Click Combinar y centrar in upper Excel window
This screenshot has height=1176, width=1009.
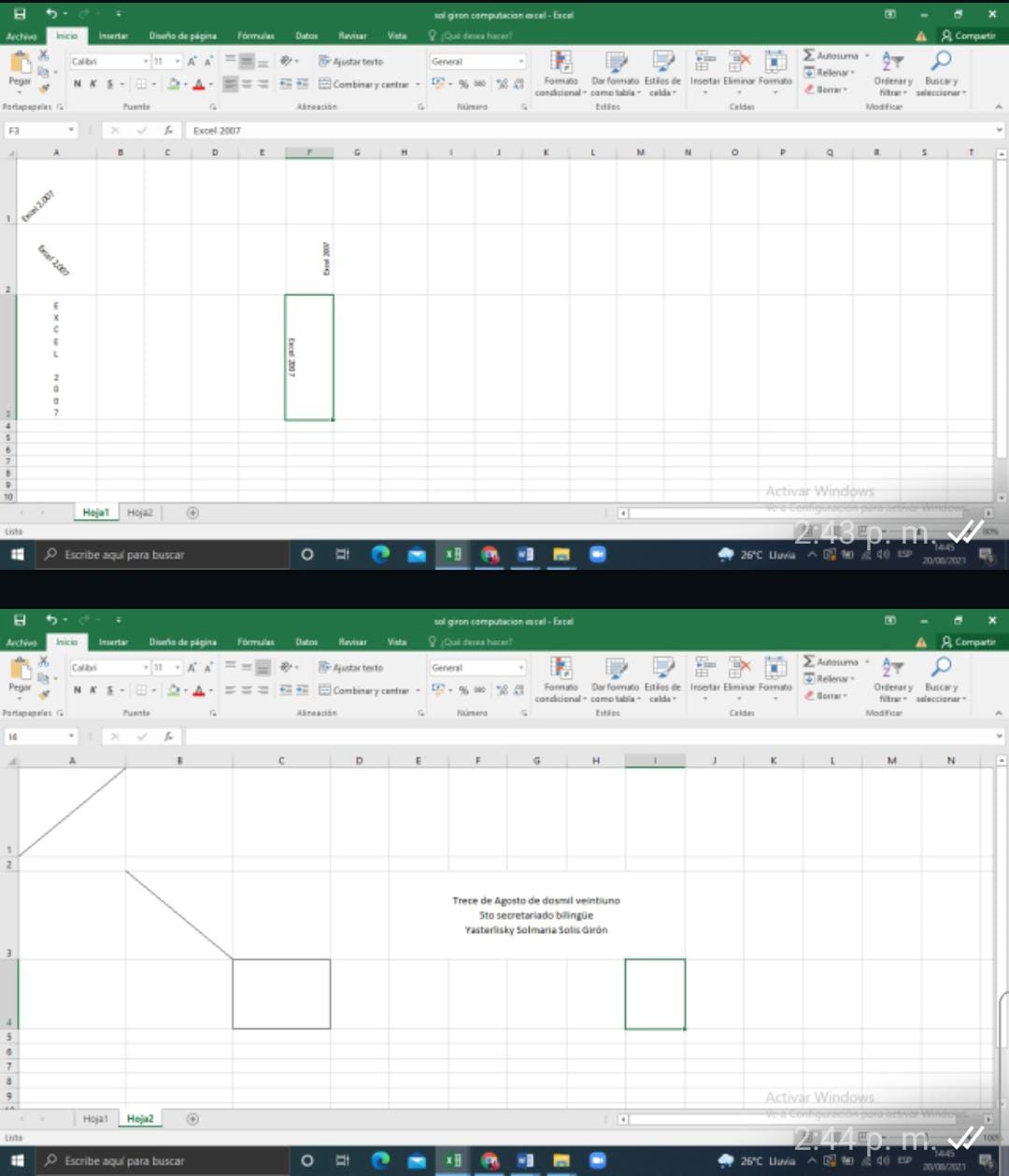click(364, 84)
